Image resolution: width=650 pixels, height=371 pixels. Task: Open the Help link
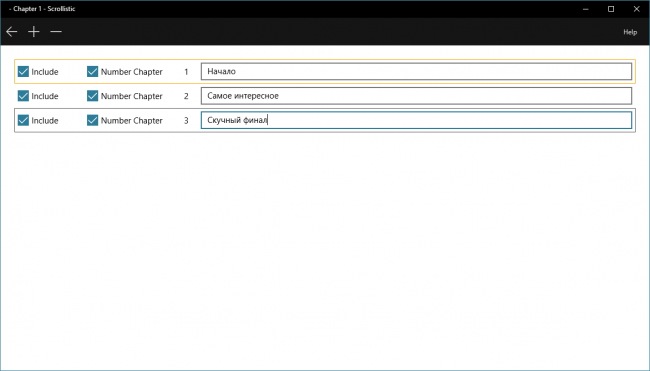(630, 32)
